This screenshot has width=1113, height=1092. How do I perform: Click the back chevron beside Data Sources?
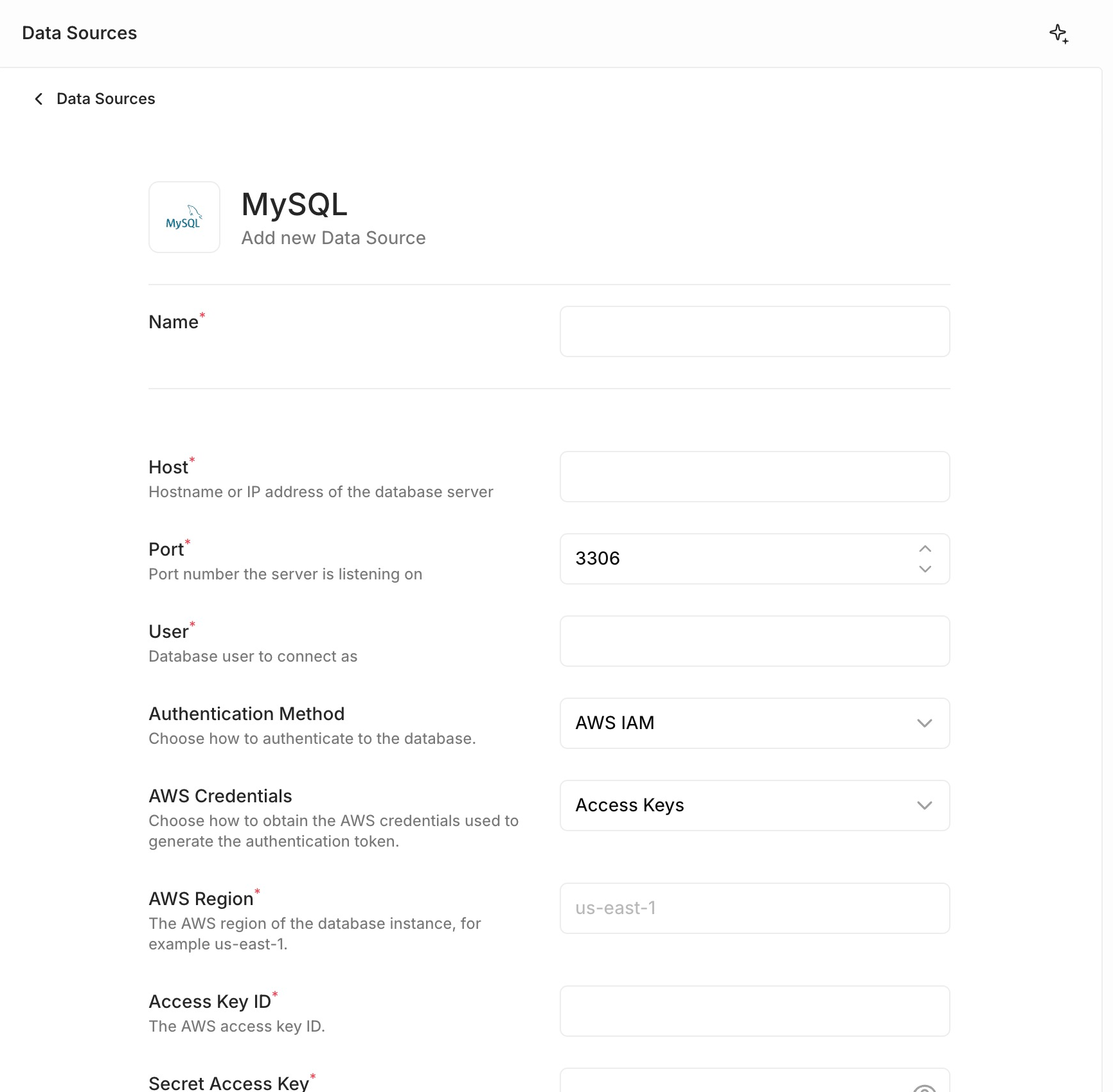pyautogui.click(x=39, y=99)
